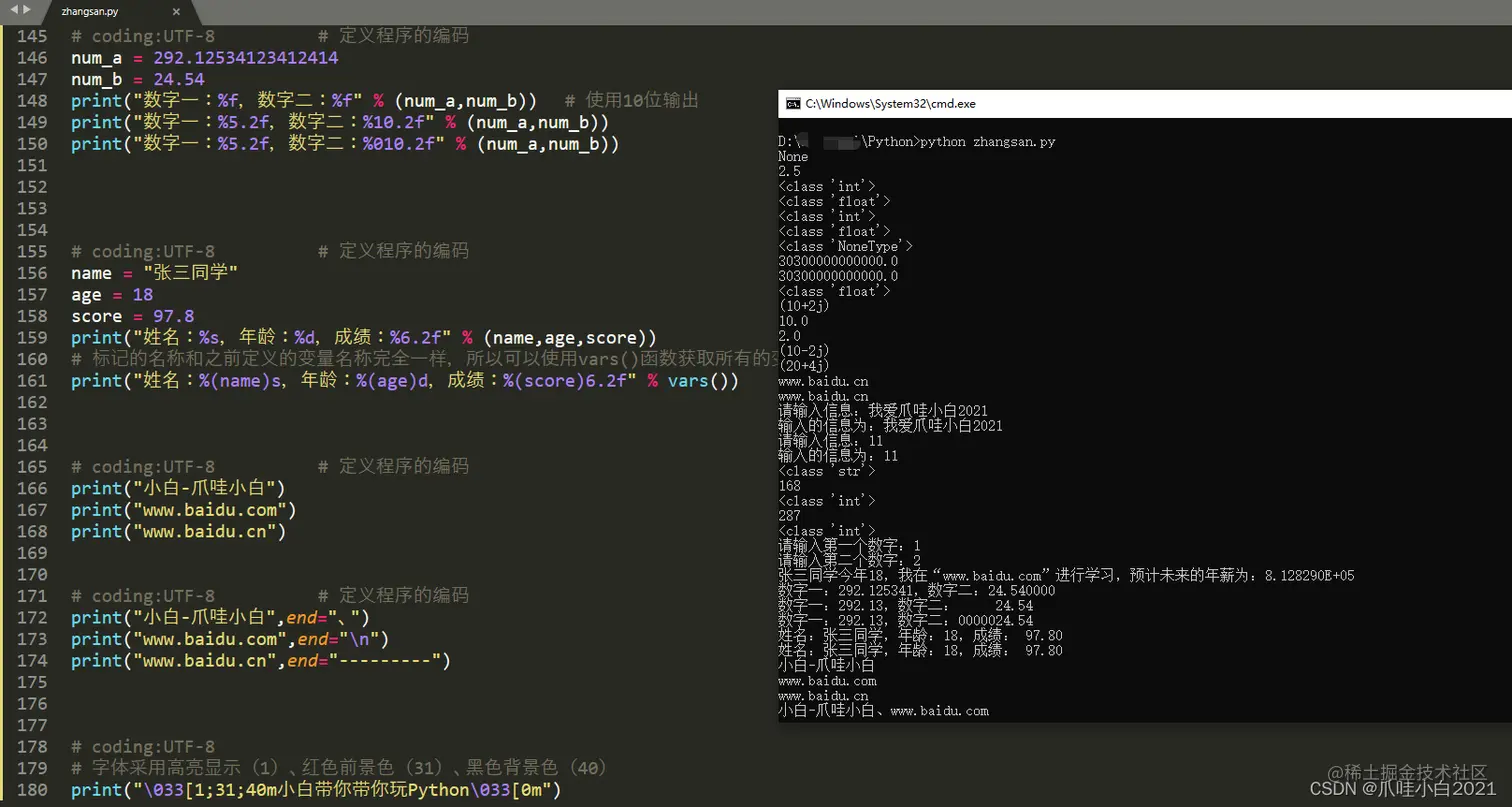
Task: Place cursor on num_b = 24.54 line
Action: click(138, 79)
